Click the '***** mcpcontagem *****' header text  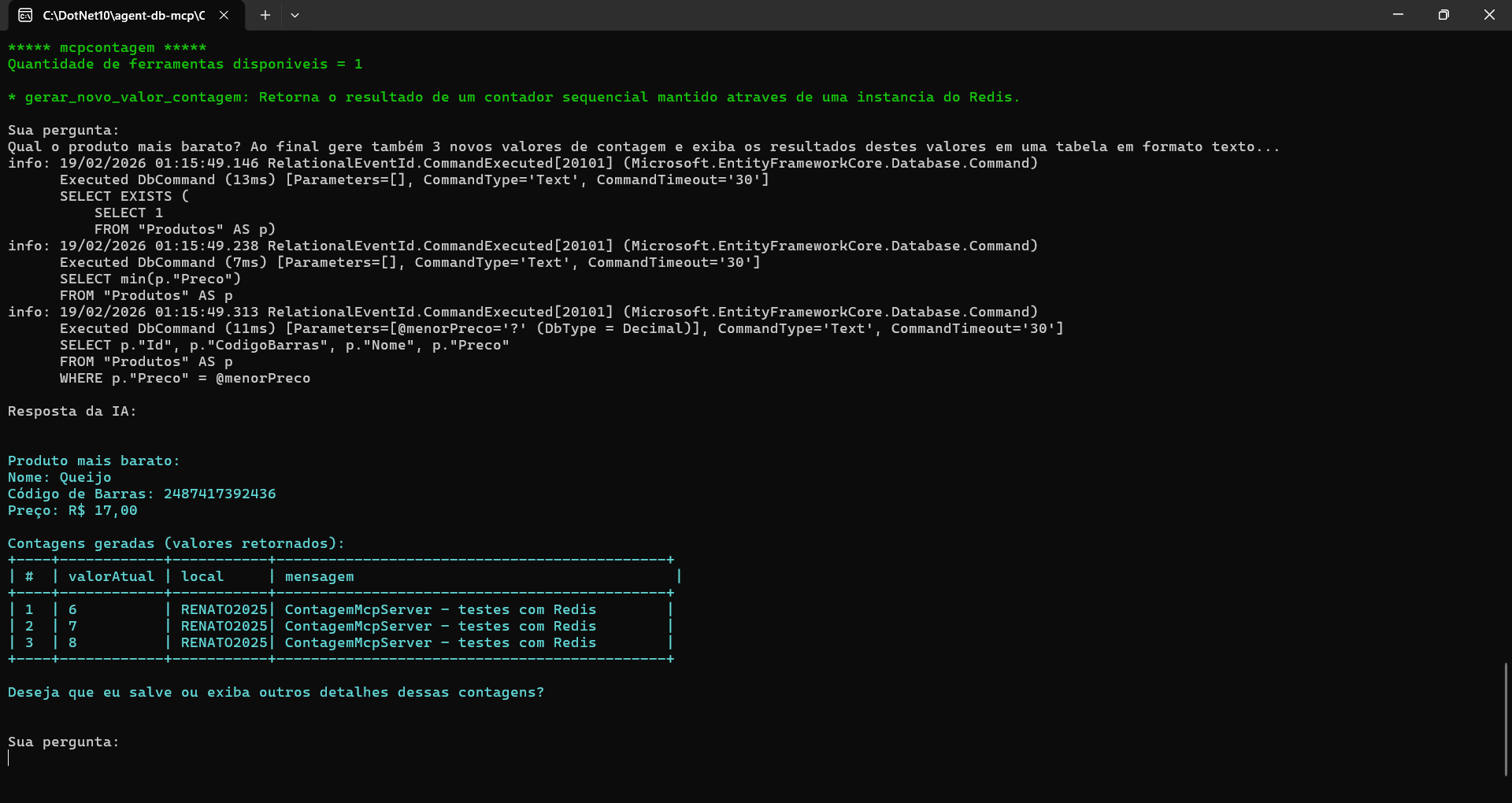pos(107,47)
